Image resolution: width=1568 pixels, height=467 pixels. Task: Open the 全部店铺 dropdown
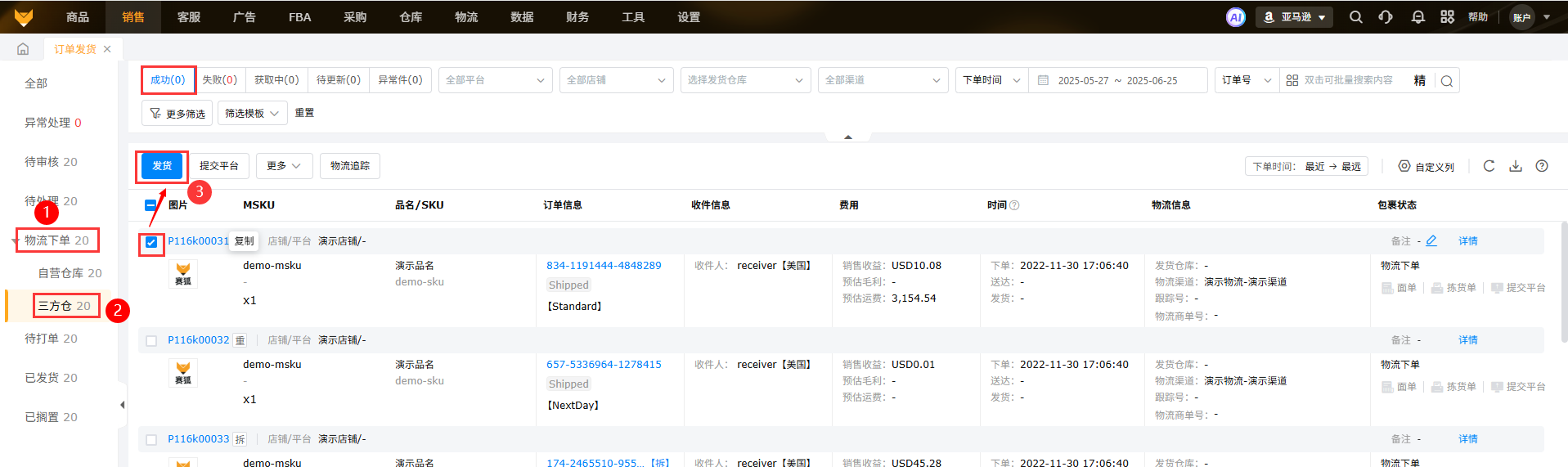617,80
